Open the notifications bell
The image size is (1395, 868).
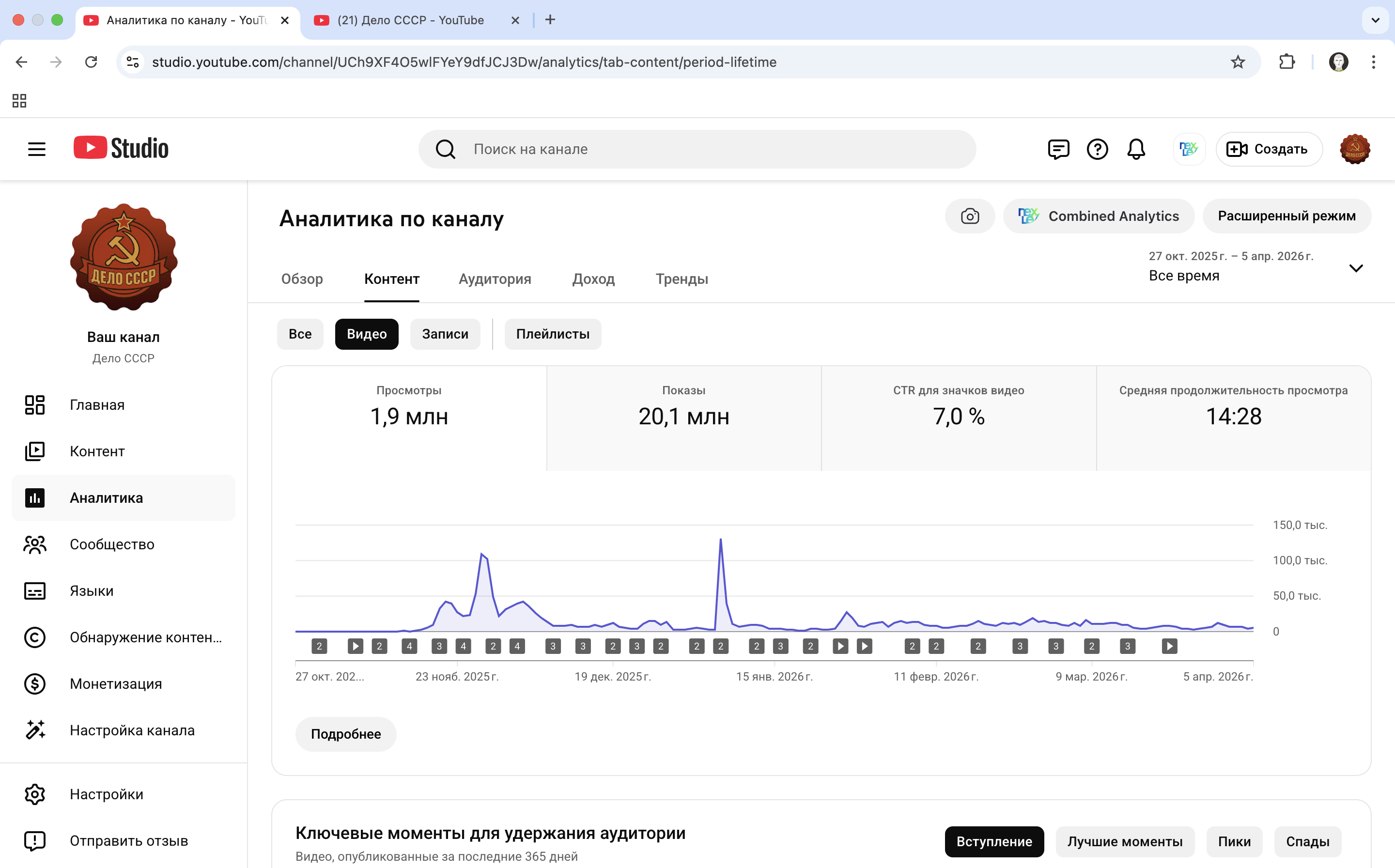[x=1135, y=149]
